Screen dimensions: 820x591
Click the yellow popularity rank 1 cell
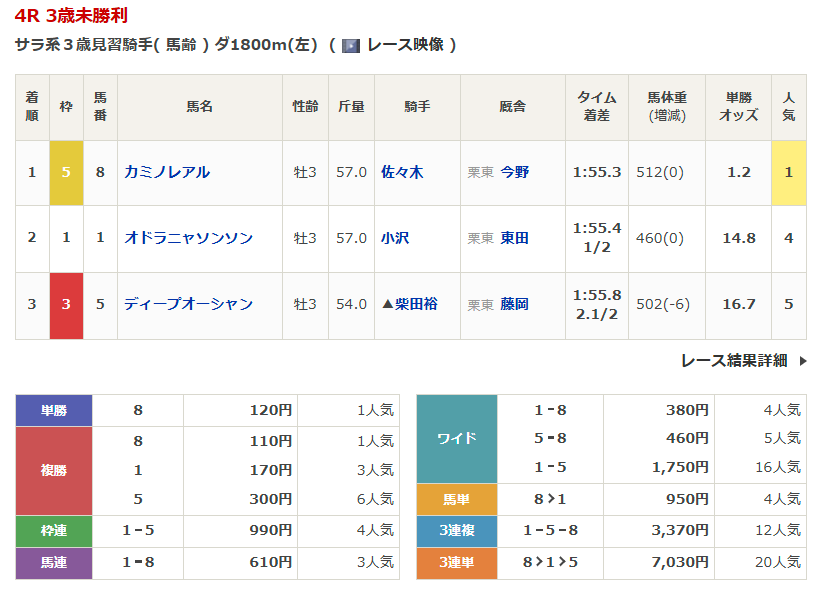tap(788, 172)
